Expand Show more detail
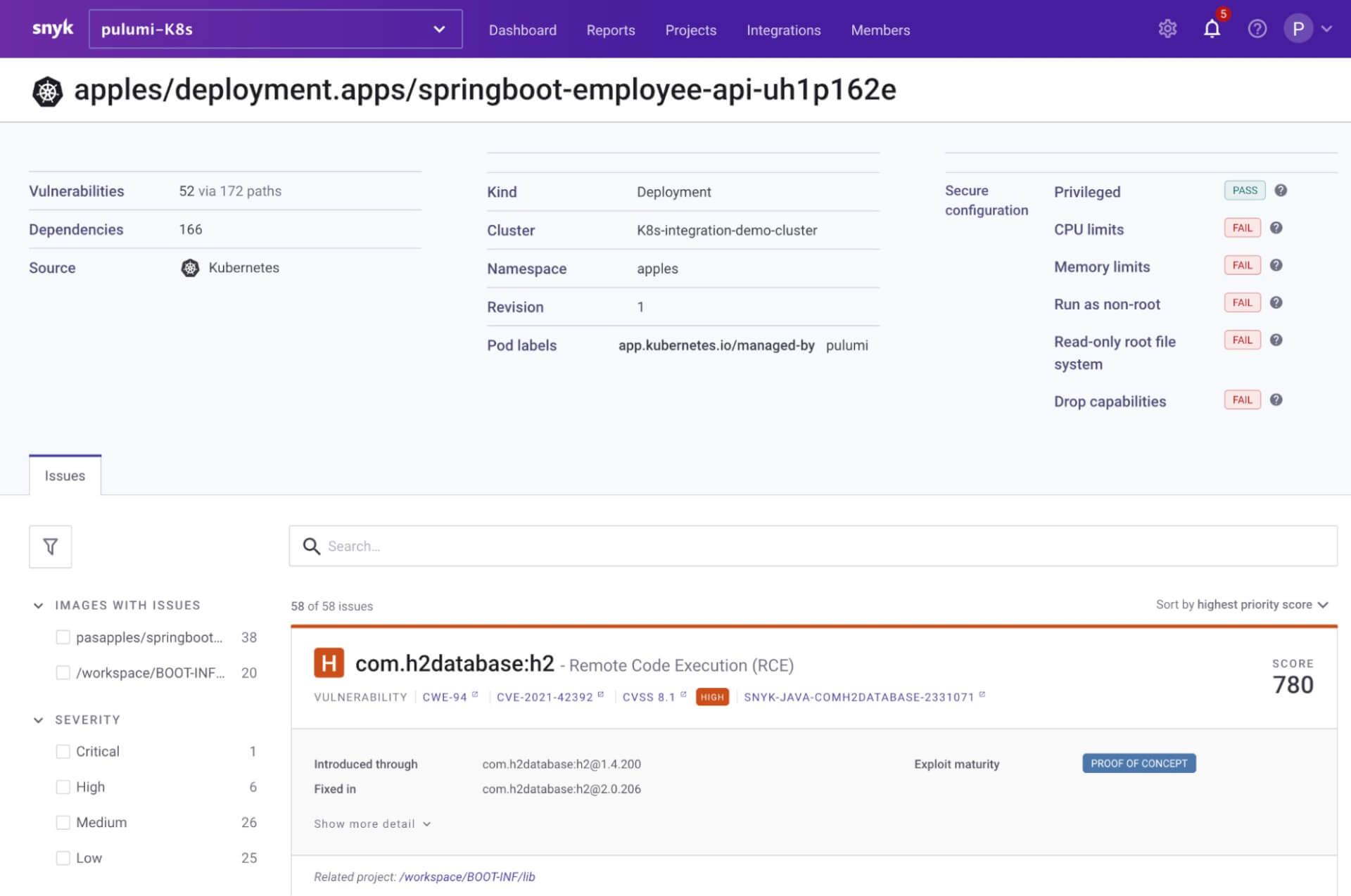 pos(372,824)
